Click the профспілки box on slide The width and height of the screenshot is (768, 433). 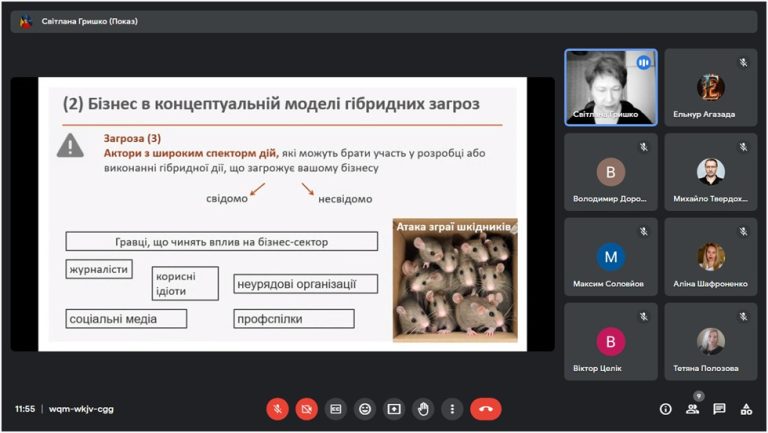294,319
